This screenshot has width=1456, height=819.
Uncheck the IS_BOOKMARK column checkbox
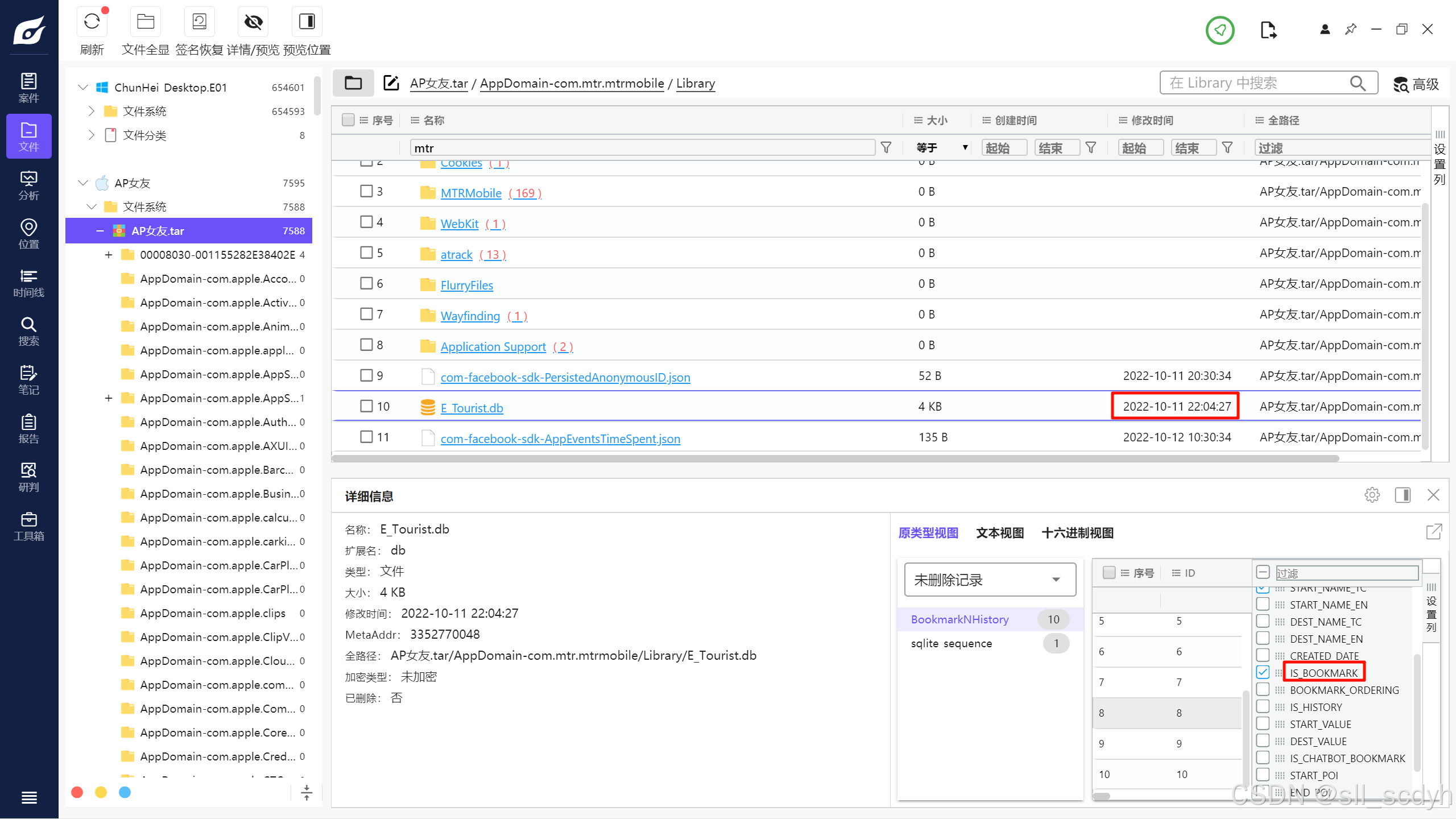(x=1263, y=672)
